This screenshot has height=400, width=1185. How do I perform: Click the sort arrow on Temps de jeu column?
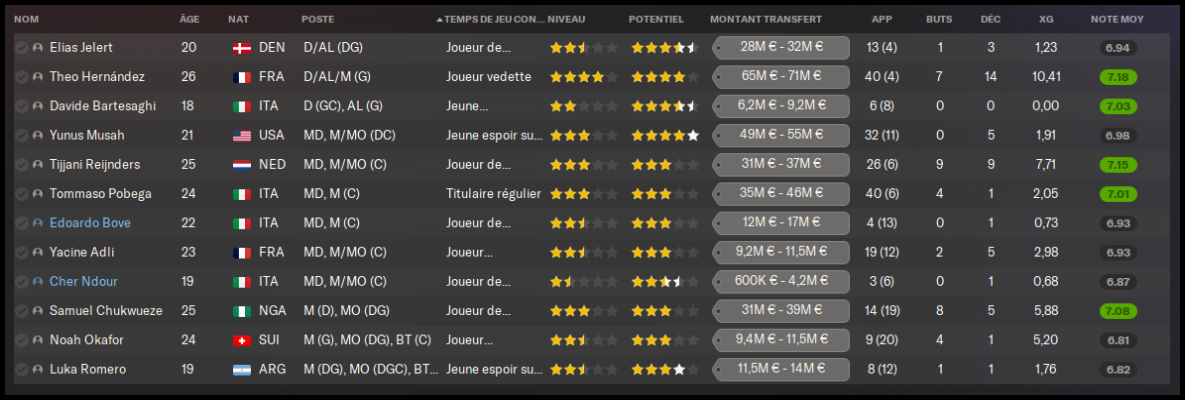point(440,19)
